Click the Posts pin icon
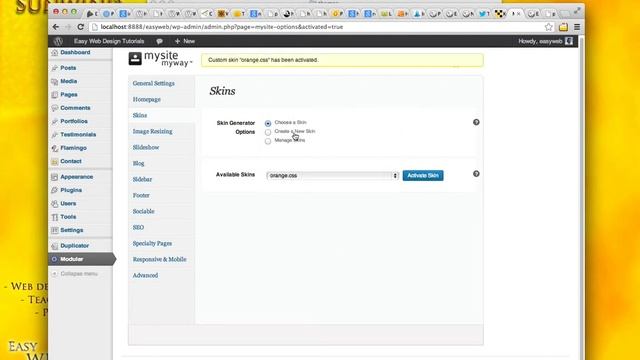Viewport: 640px width, 360px height. tap(55, 68)
